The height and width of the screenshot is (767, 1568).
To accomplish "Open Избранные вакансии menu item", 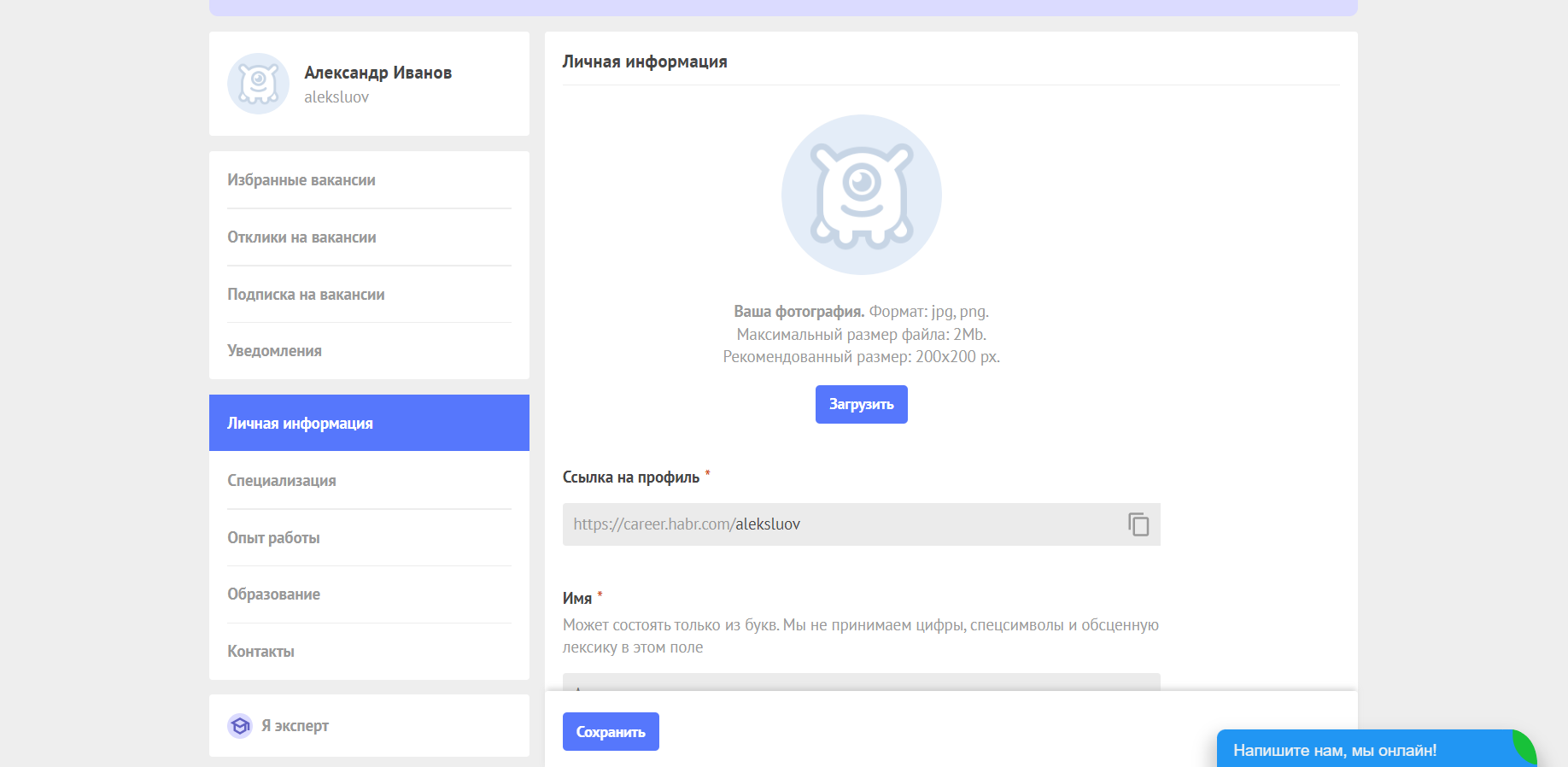I will tap(301, 180).
